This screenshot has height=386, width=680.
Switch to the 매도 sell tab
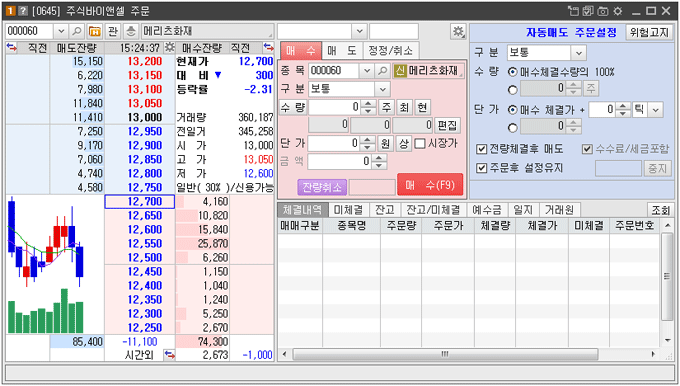pos(342,51)
